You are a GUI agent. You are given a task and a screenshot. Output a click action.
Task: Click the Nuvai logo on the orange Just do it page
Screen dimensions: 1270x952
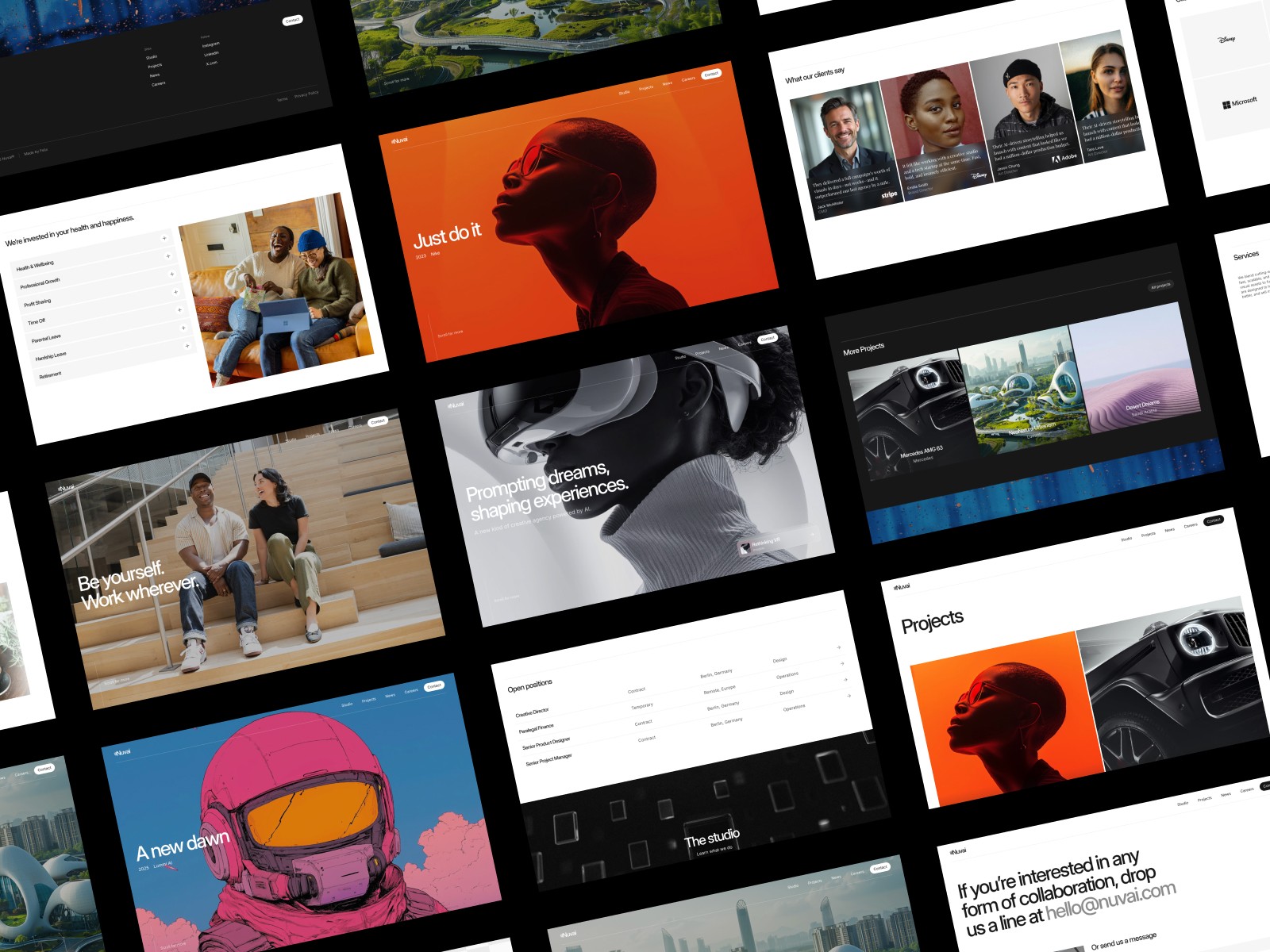click(x=399, y=140)
